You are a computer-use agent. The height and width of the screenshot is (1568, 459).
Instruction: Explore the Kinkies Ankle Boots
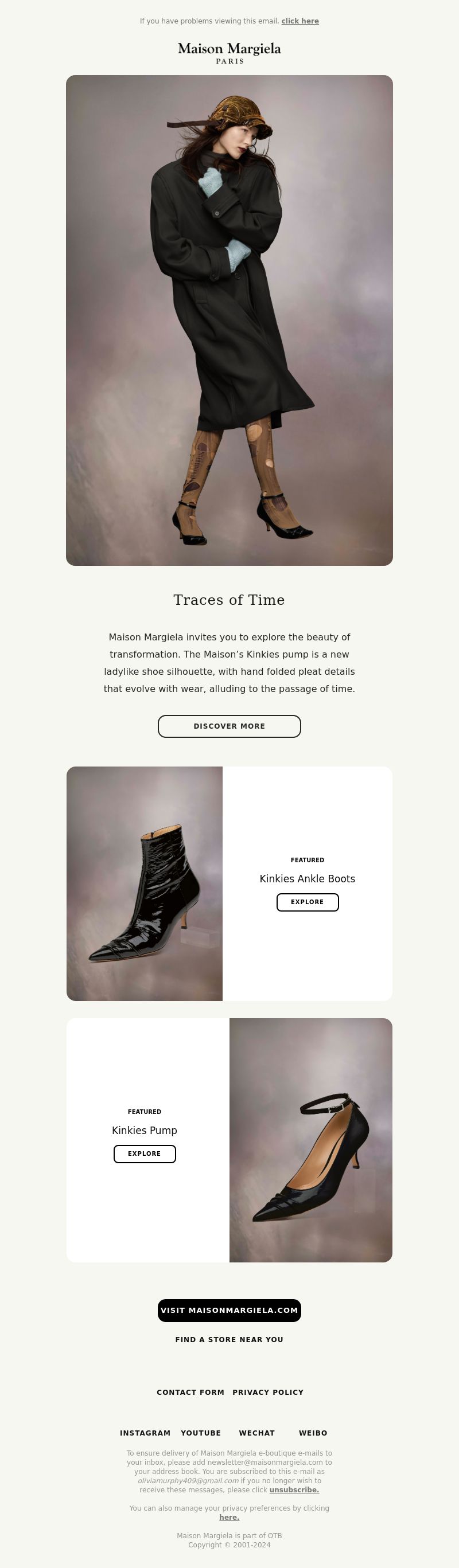coord(307,902)
